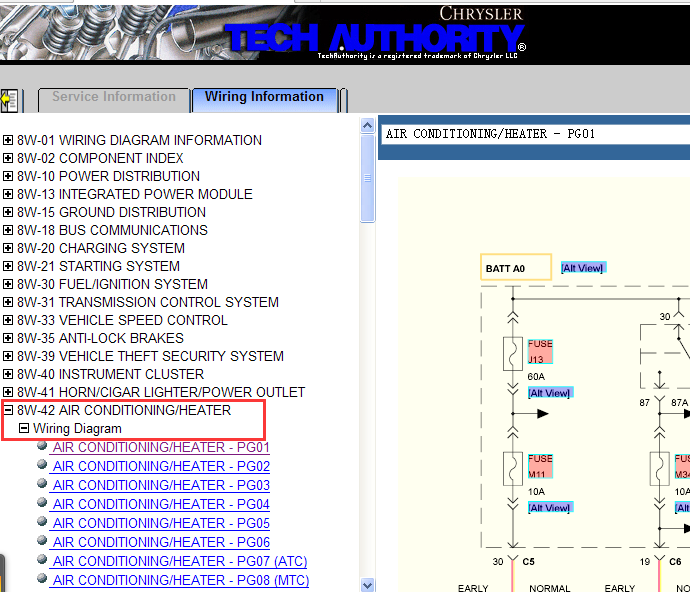This screenshot has height=592, width=690.
Task: Open Air Conditioning/Heater PG04 link
Action: coord(161,504)
